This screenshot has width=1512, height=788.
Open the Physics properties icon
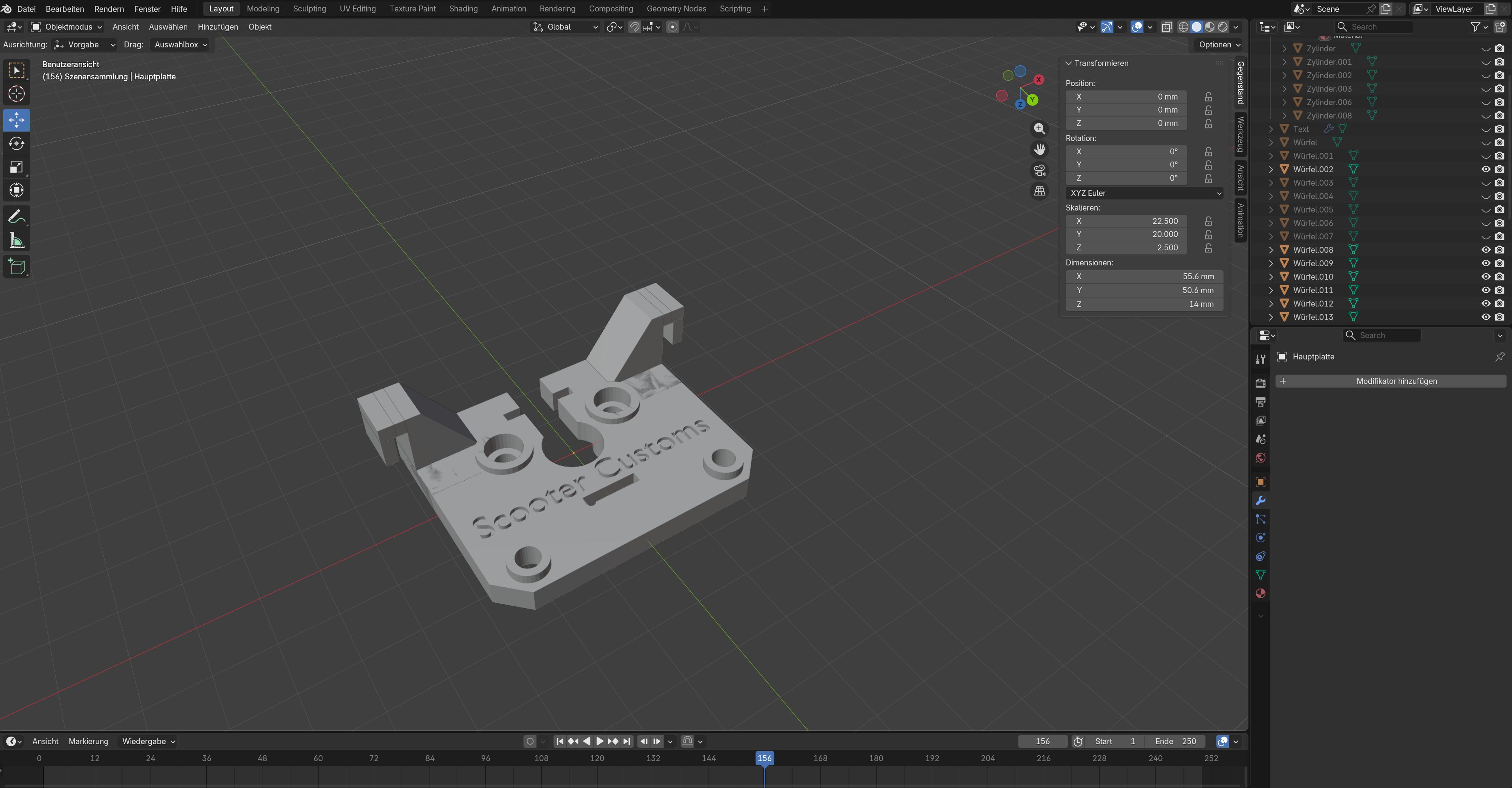coord(1260,538)
